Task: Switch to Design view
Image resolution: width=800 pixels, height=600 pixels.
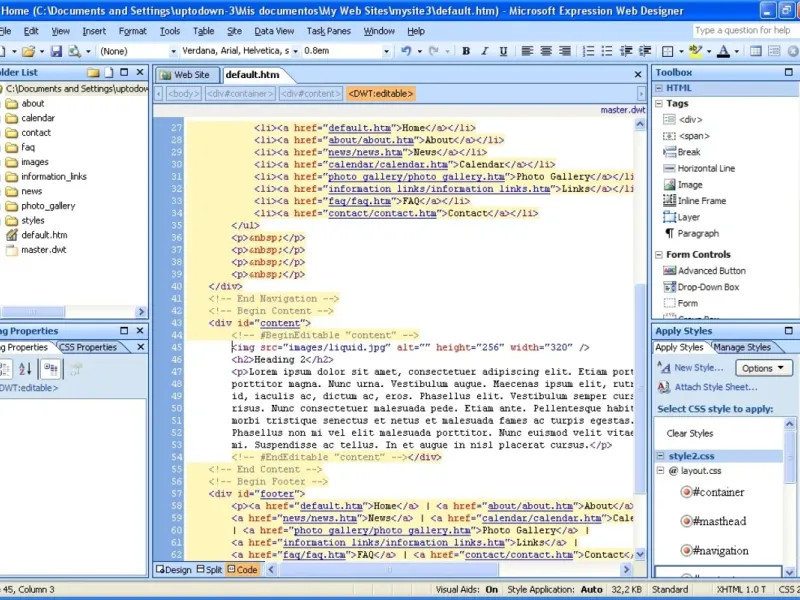Action: coord(174,569)
